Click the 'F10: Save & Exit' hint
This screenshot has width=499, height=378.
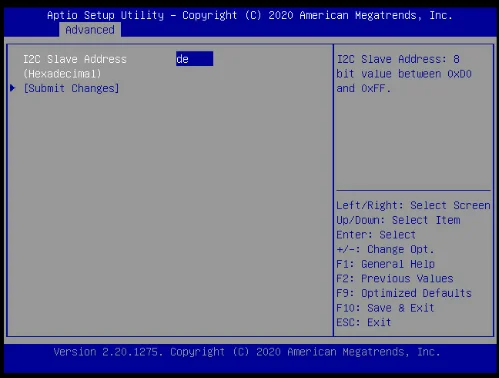[x=385, y=308]
